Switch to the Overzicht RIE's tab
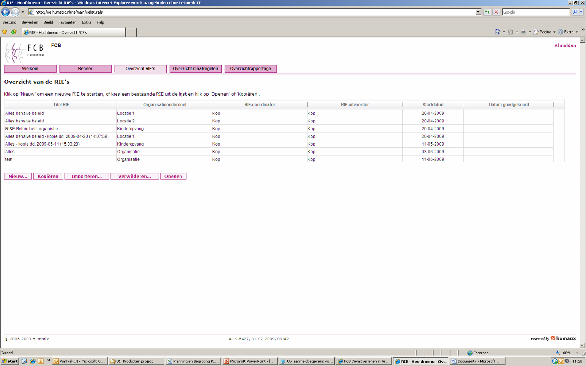586x366 pixels. [x=140, y=69]
